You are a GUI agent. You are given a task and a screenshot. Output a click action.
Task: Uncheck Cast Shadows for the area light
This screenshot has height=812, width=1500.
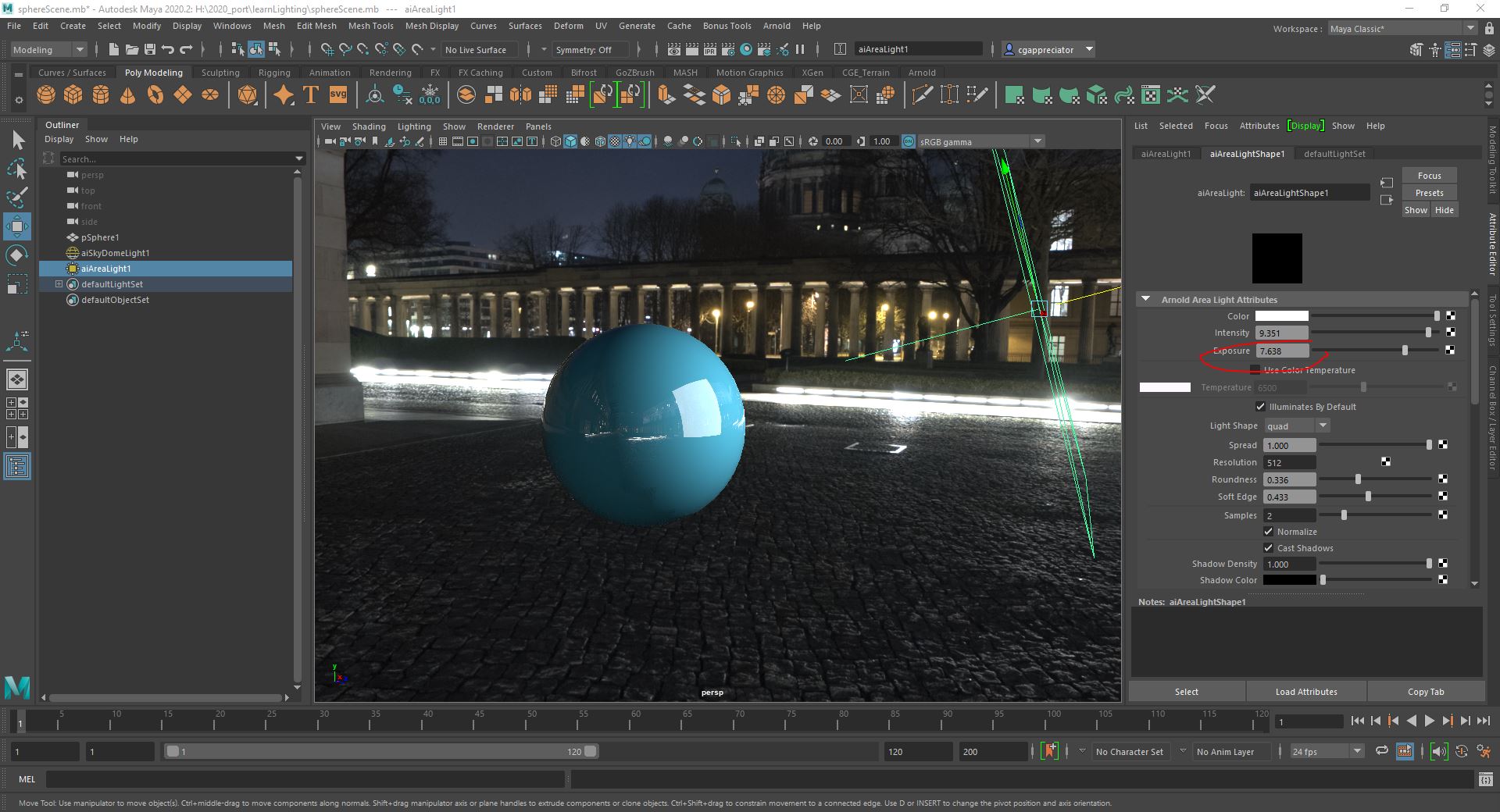pos(1268,548)
